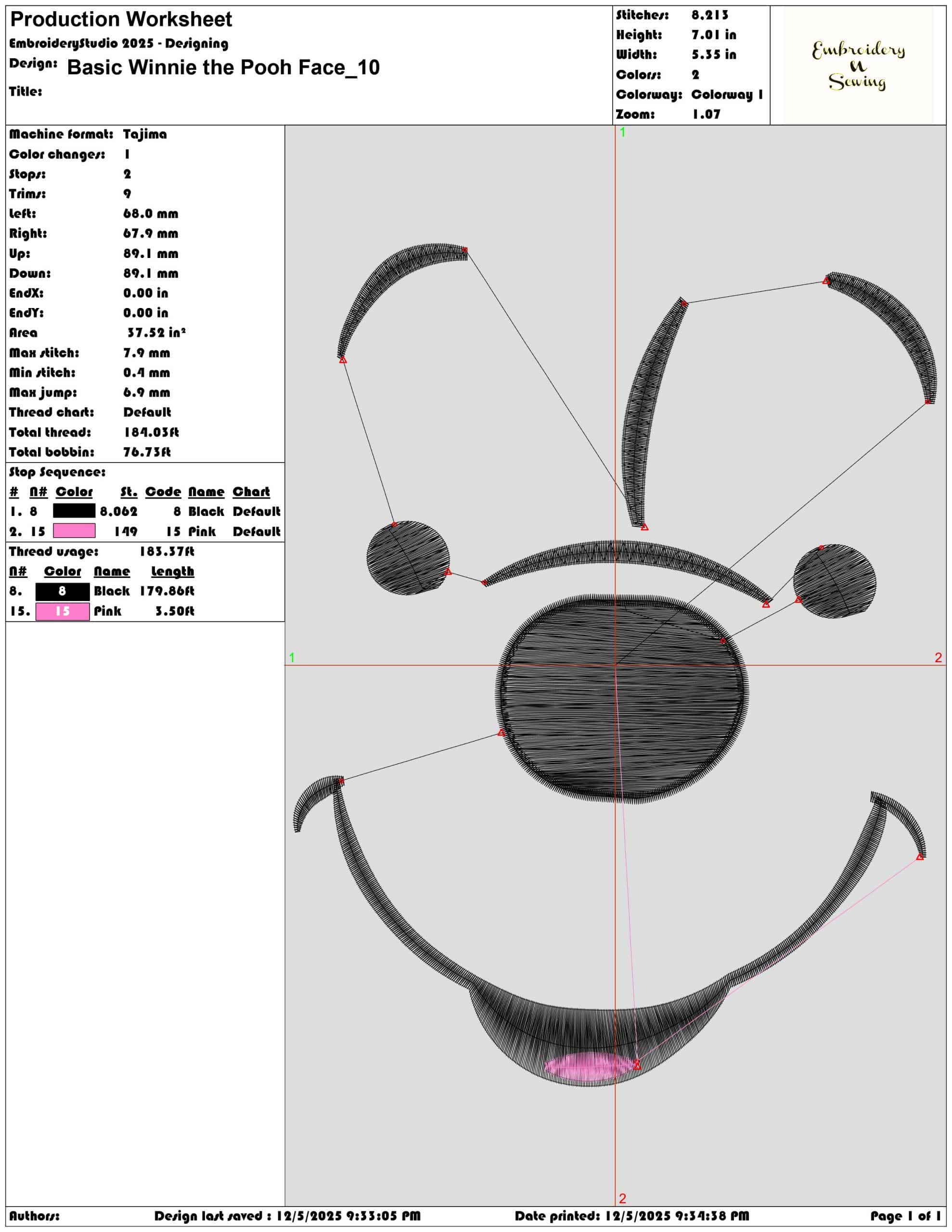Viewport: 952px width, 1232px height.
Task: Click the 'Code' column header in Stop Sequence
Action: (x=163, y=492)
